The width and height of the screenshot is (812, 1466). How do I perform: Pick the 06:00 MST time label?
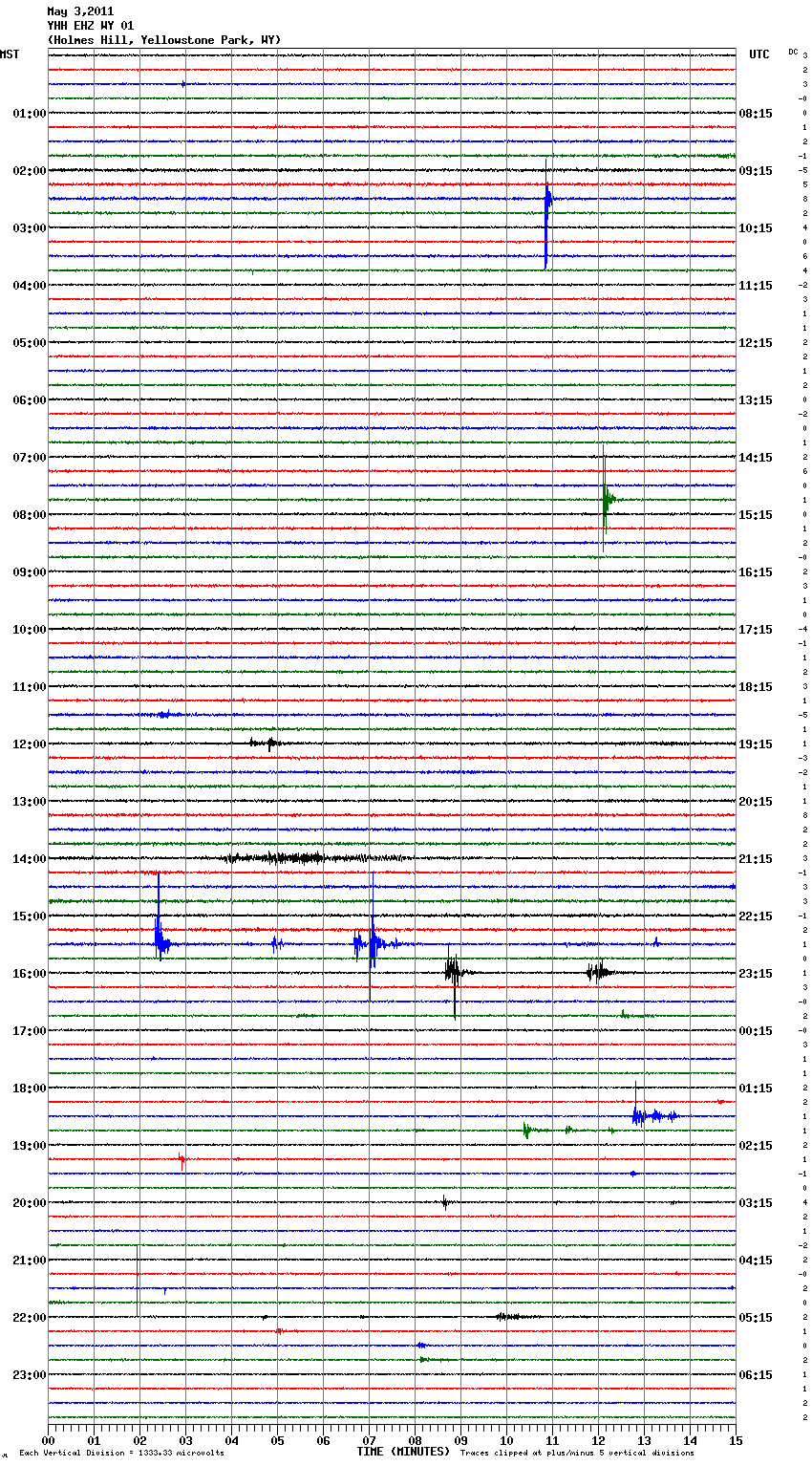[x=30, y=400]
